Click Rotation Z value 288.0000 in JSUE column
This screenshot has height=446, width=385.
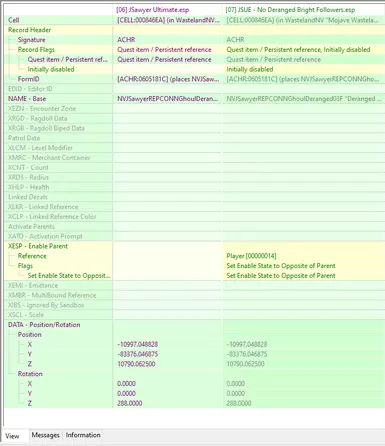coord(239,403)
